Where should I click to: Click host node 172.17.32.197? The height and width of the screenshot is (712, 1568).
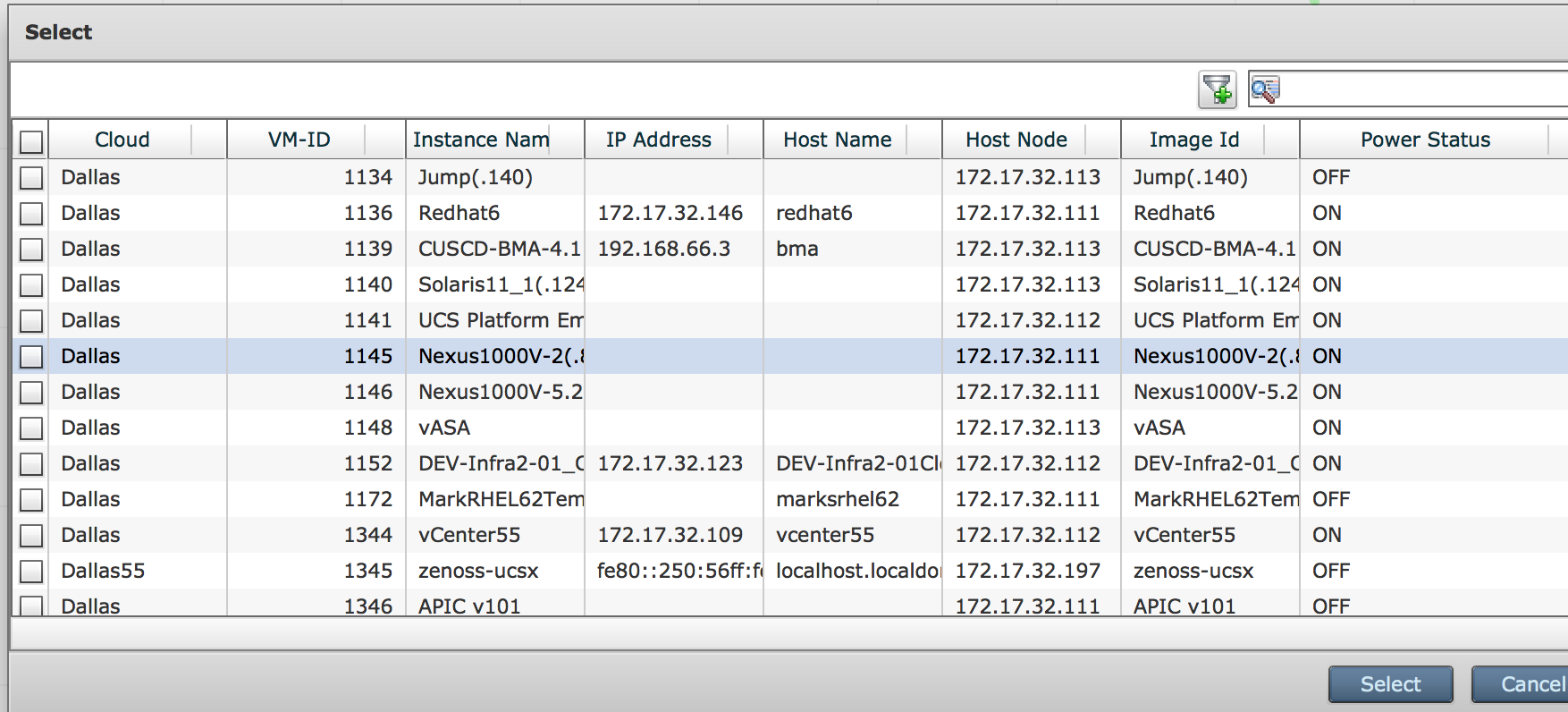point(1027,571)
